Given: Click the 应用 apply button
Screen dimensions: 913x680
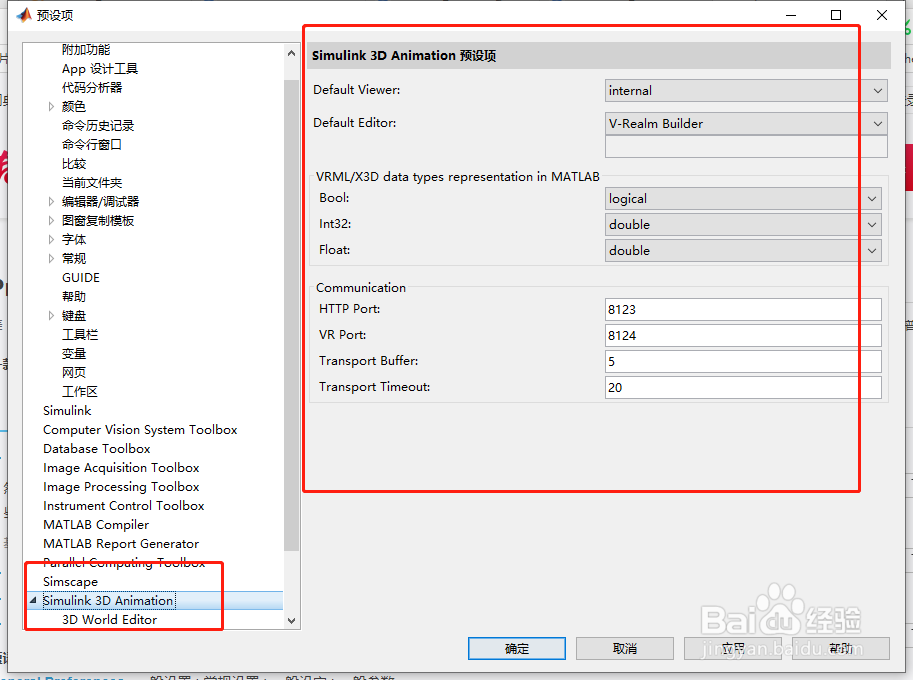Looking at the screenshot, I should [x=732, y=649].
